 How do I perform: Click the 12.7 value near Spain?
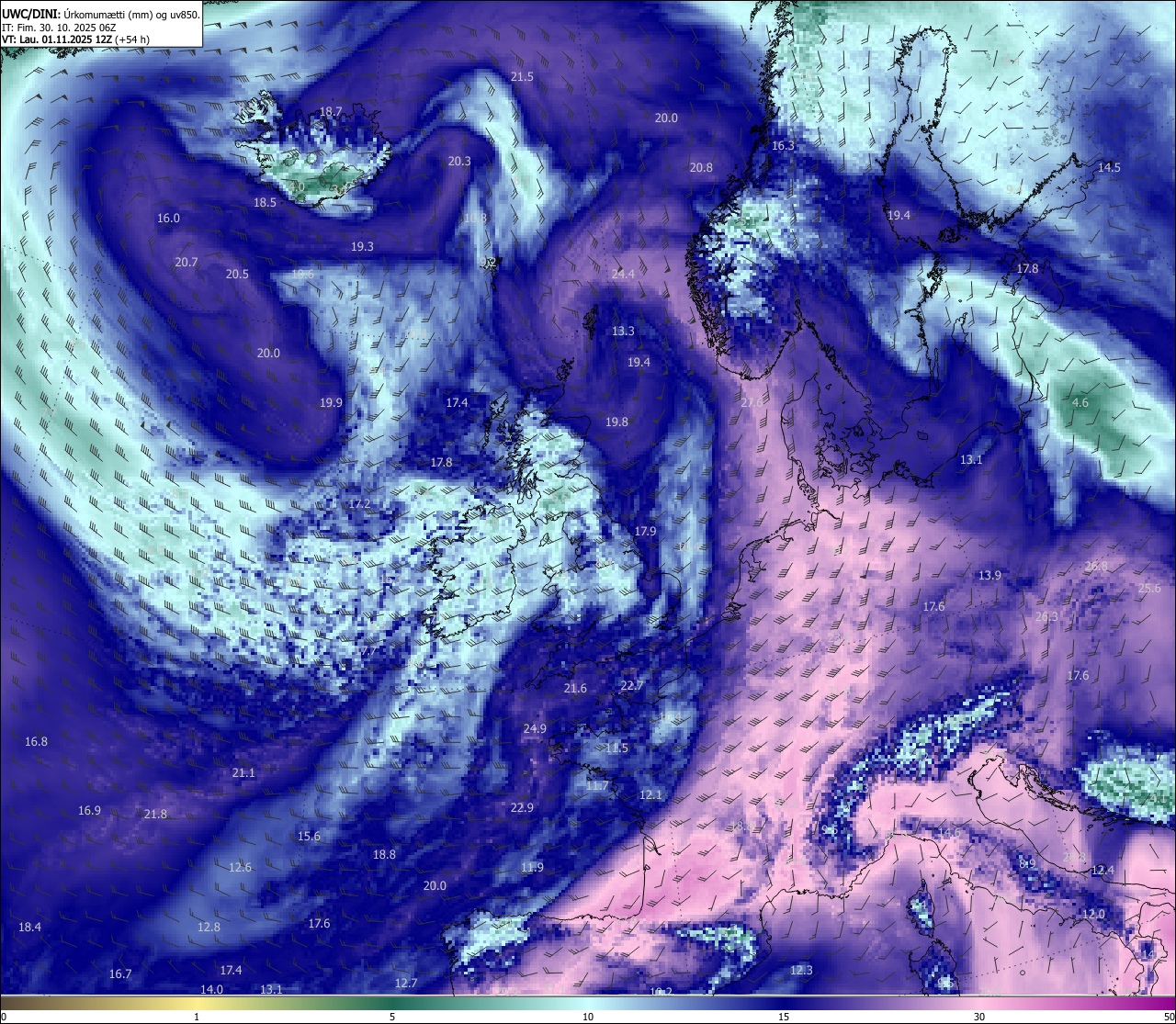[406, 984]
